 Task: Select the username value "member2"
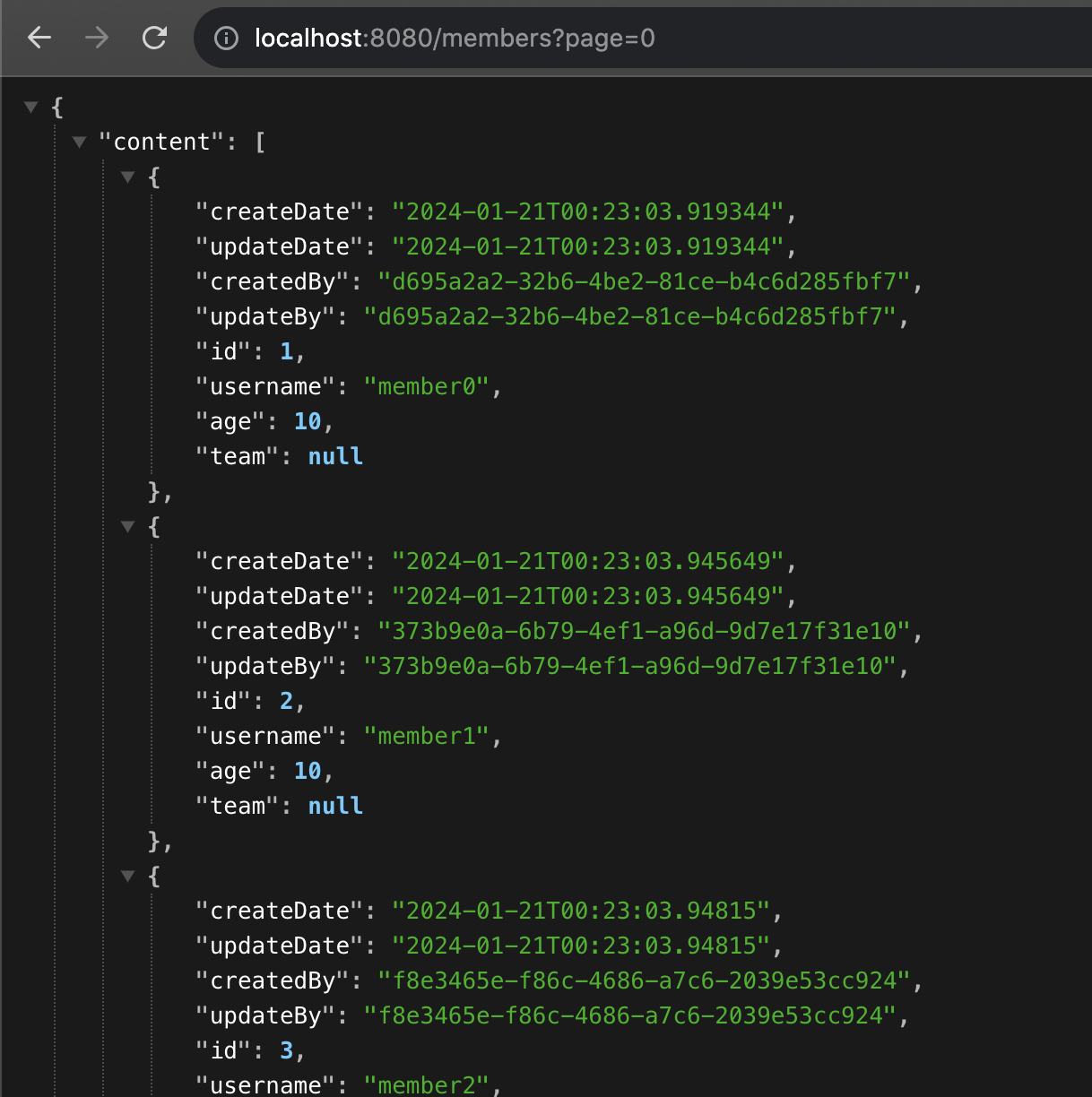tap(427, 1085)
